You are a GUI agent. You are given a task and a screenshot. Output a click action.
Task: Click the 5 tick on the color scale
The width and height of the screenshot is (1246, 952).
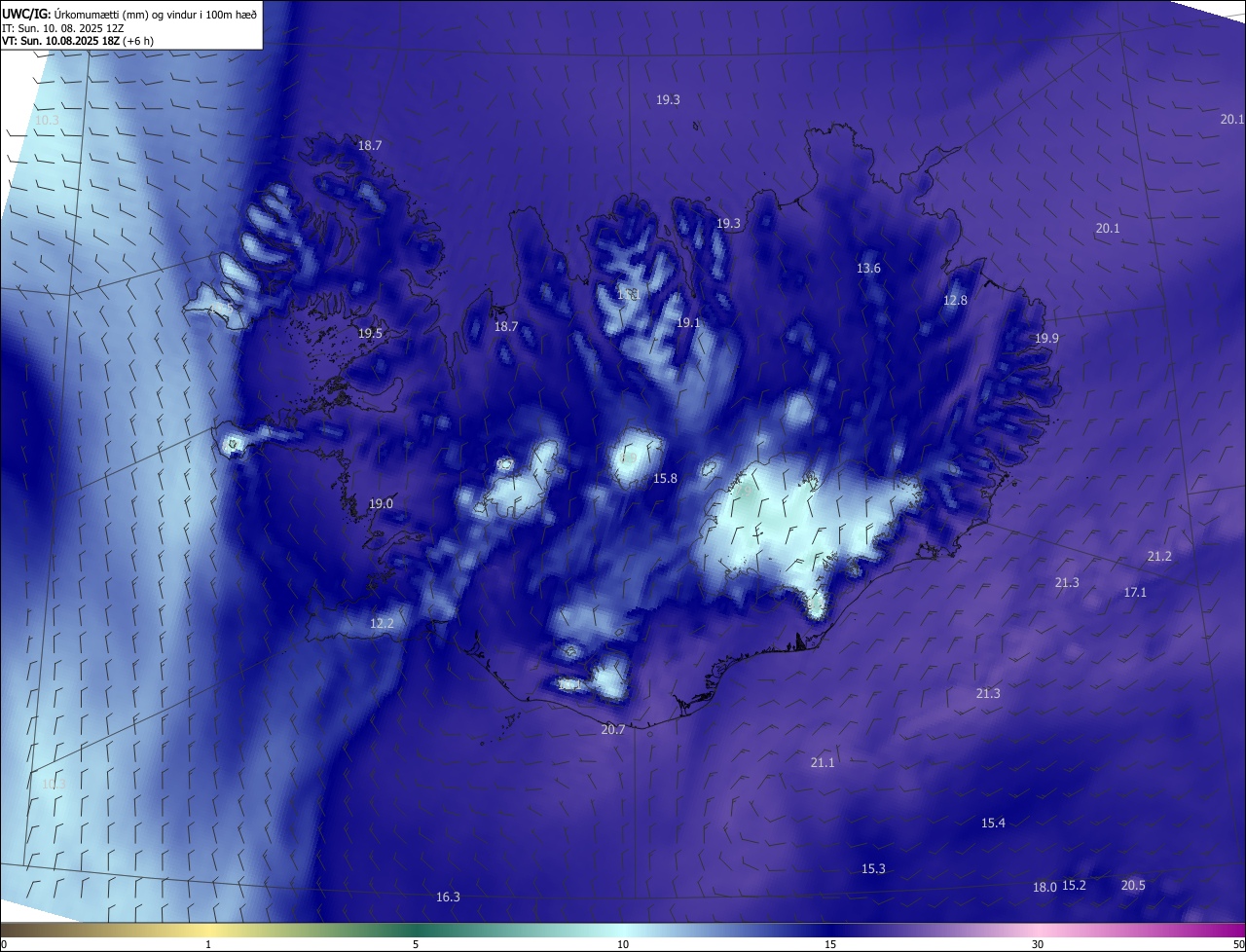tap(416, 945)
